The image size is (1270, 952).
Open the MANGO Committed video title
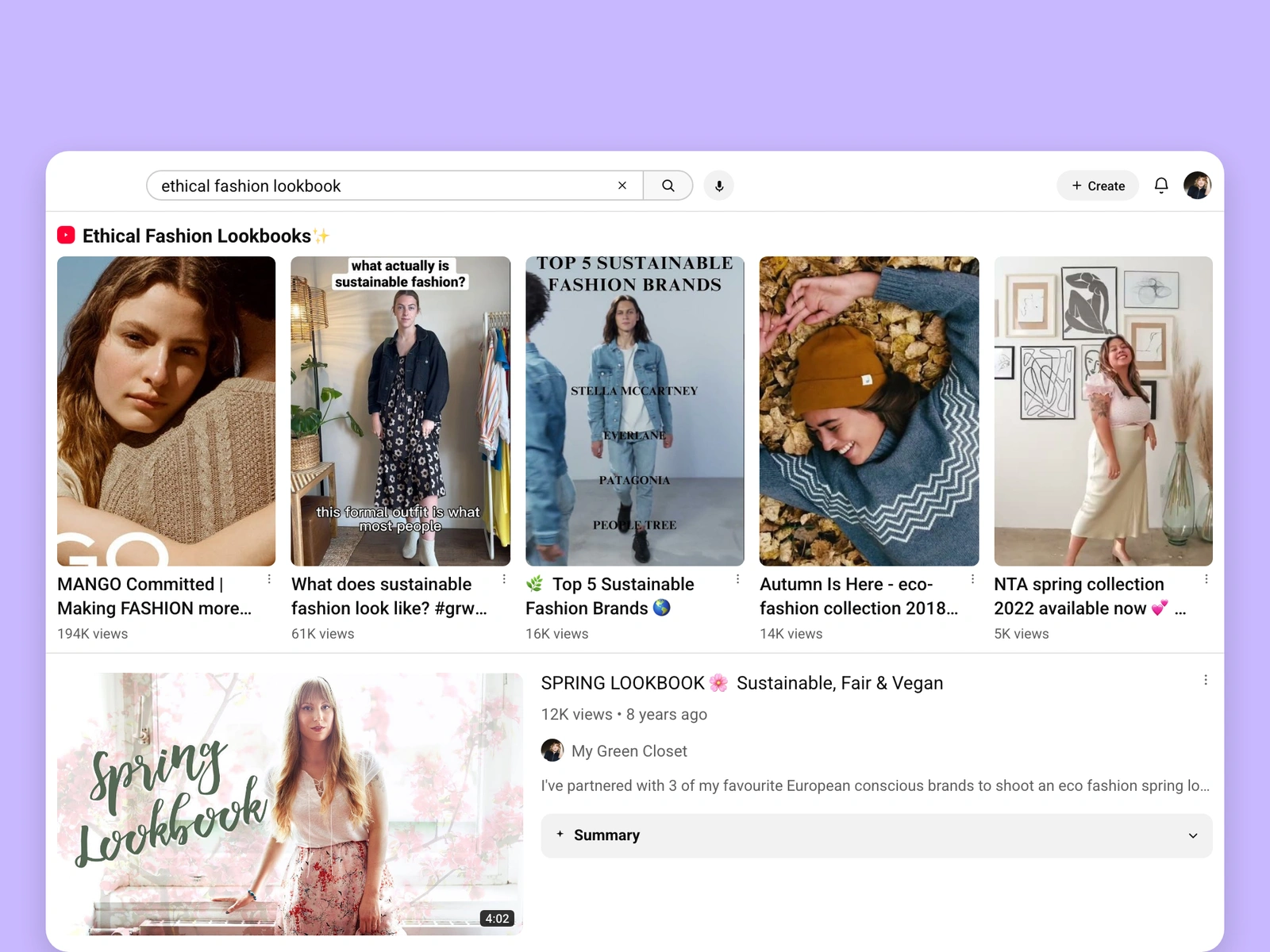tap(155, 596)
